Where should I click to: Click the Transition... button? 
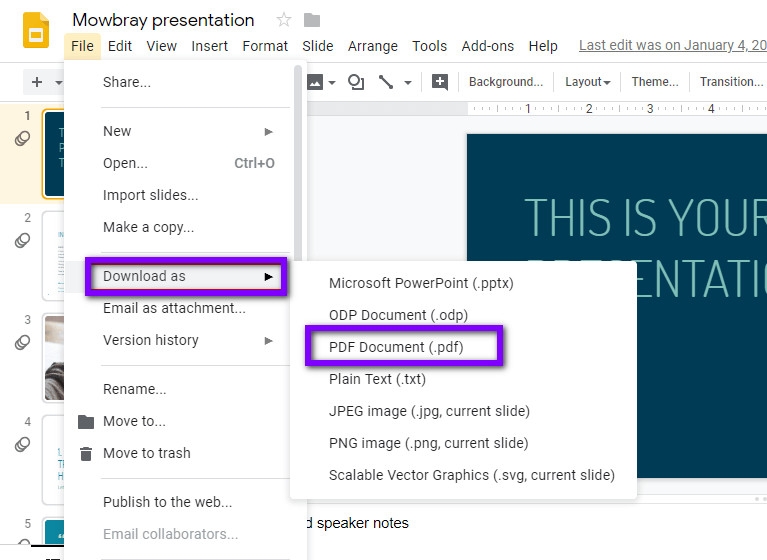pos(731,82)
